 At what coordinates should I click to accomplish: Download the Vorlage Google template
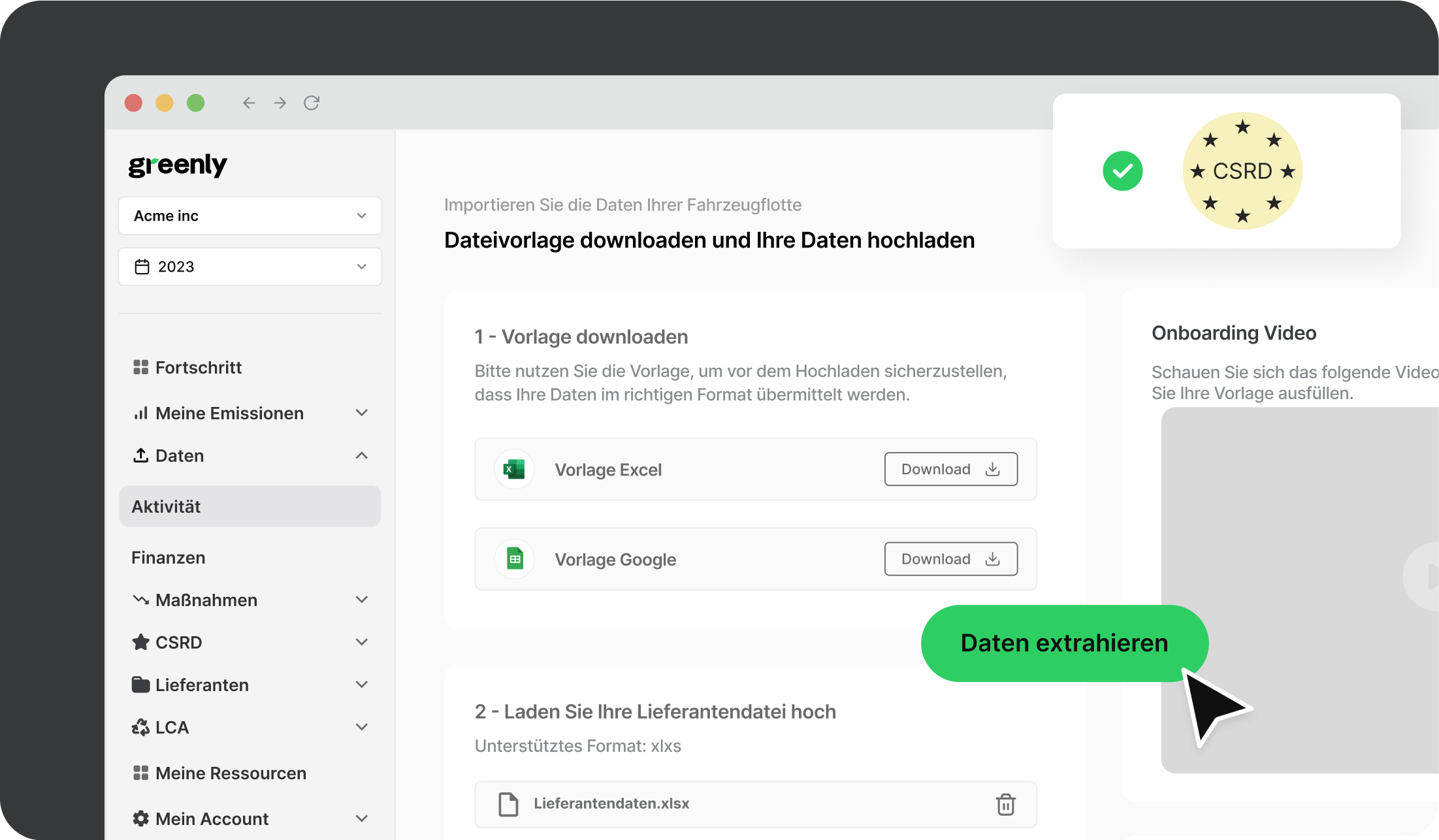coord(950,559)
